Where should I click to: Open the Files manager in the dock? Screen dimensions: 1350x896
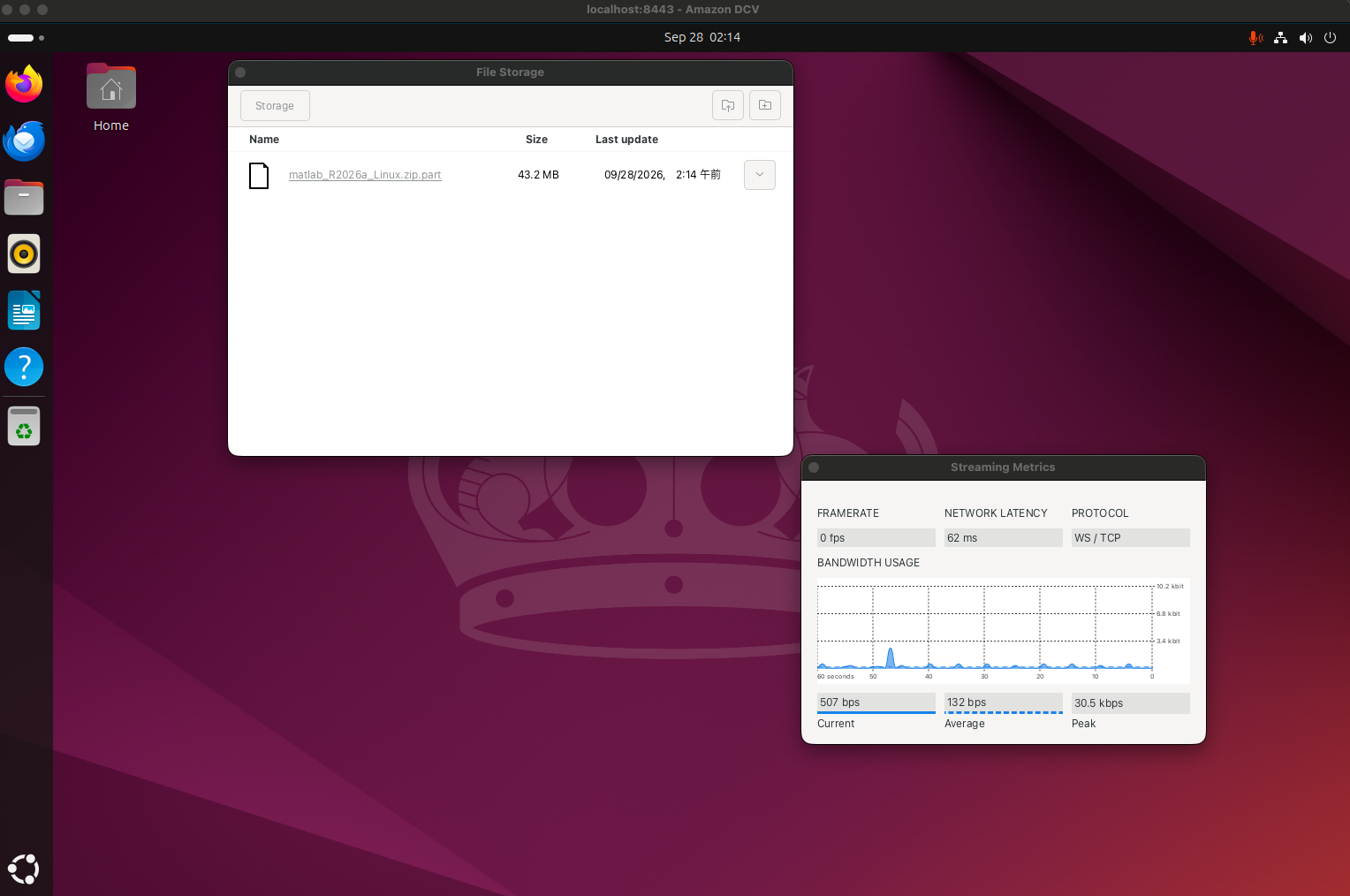(24, 198)
